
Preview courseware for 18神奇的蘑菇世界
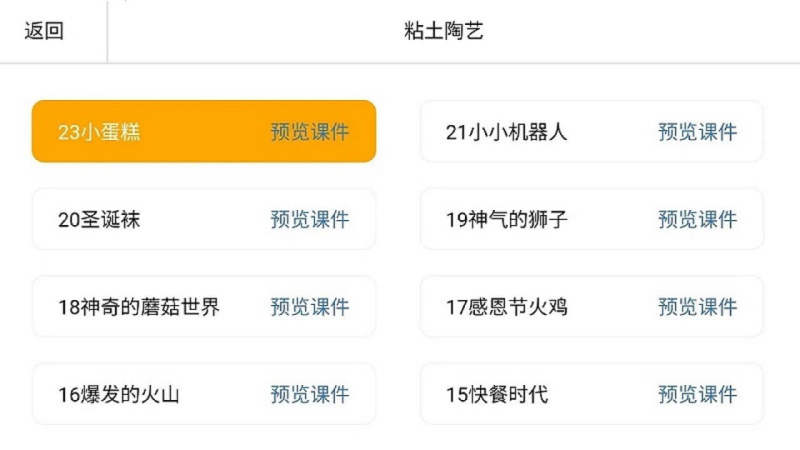tap(310, 307)
